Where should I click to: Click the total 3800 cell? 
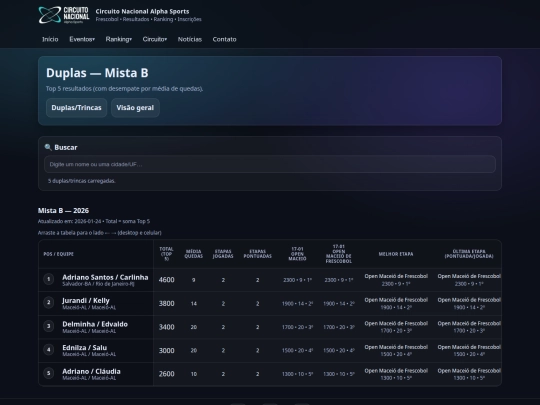pos(166,303)
